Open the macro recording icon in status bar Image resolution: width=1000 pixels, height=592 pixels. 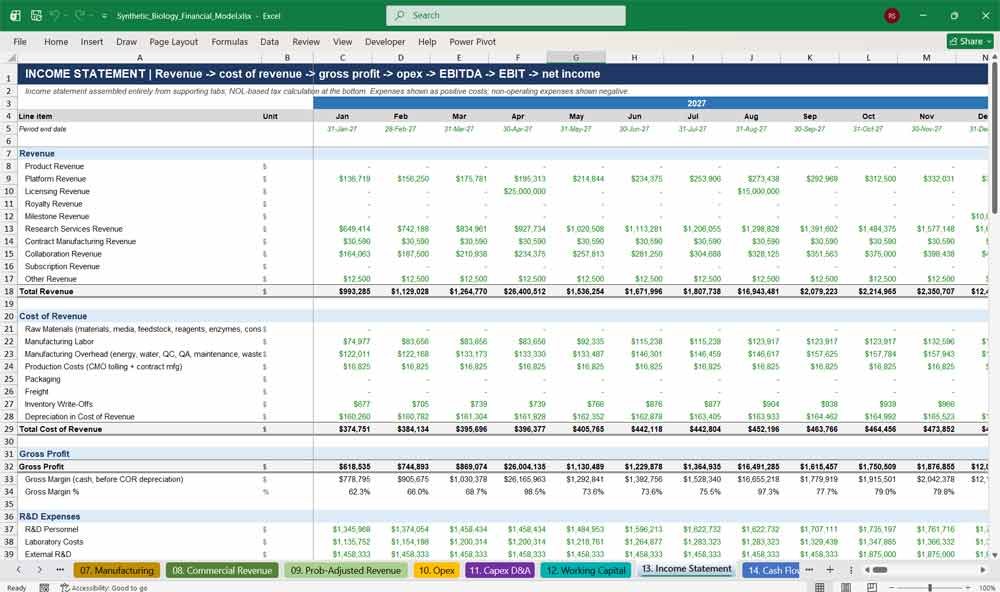click(x=44, y=588)
